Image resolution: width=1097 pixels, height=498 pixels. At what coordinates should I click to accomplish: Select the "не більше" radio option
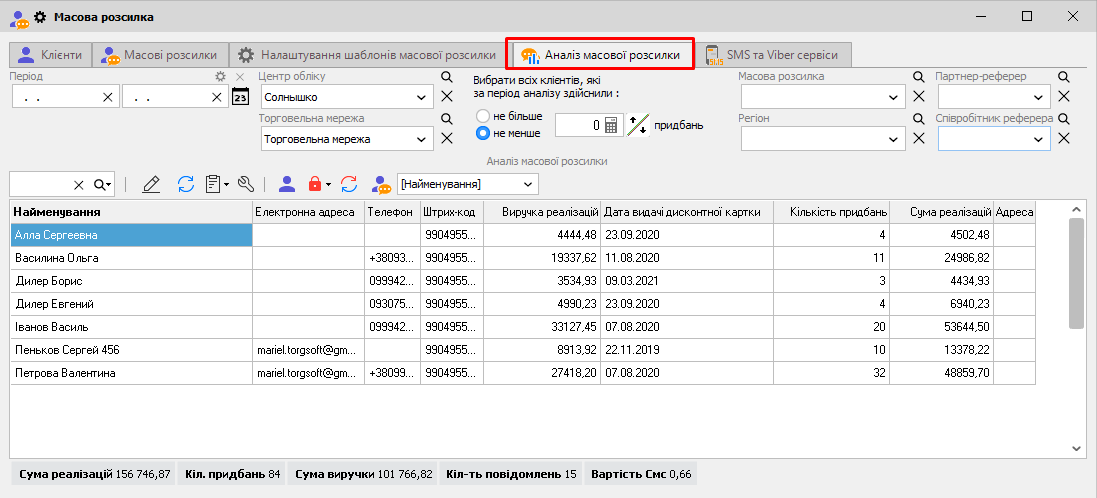coord(483,116)
